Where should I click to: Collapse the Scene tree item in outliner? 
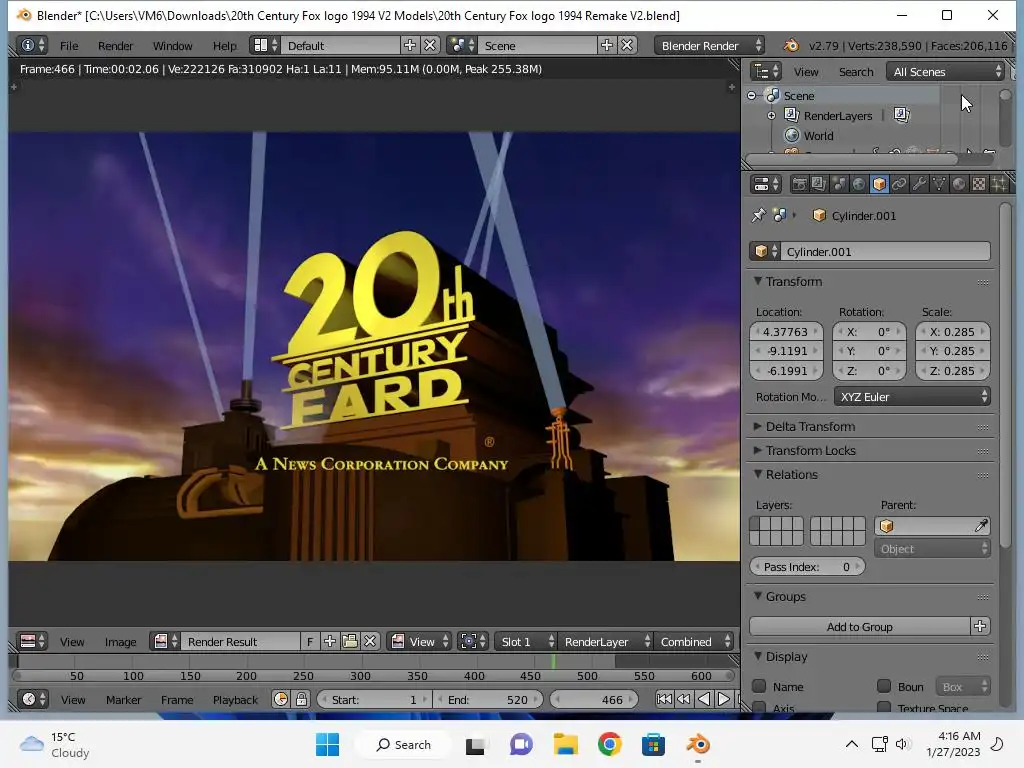752,95
